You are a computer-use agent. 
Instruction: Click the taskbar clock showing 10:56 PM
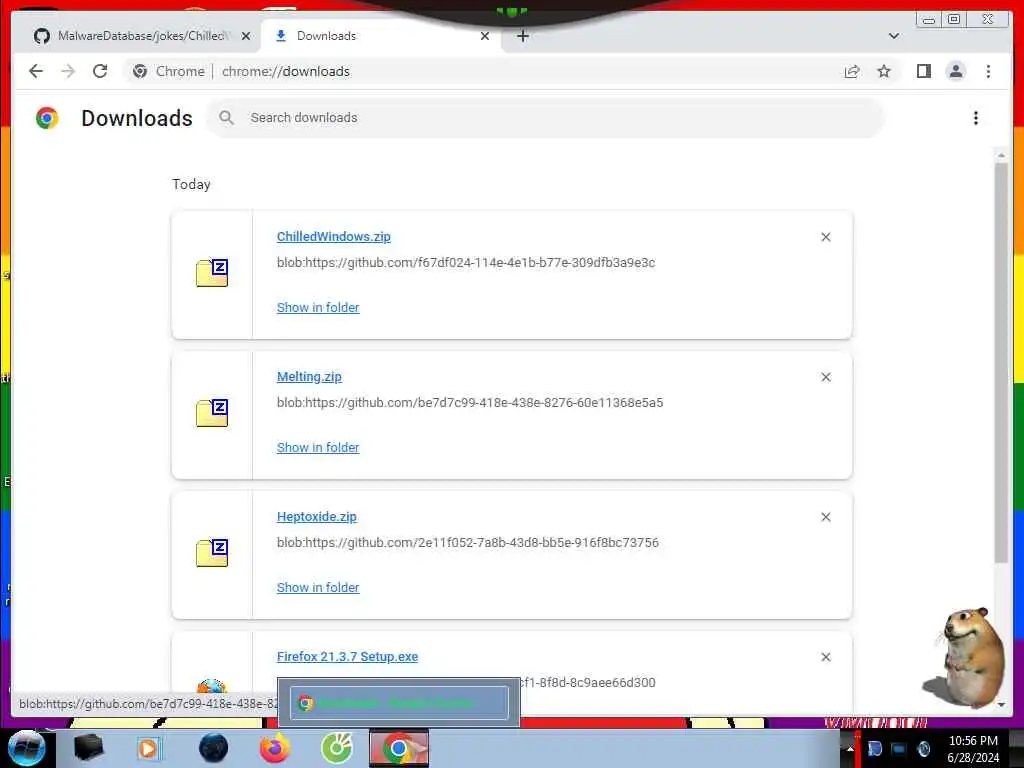click(973, 749)
